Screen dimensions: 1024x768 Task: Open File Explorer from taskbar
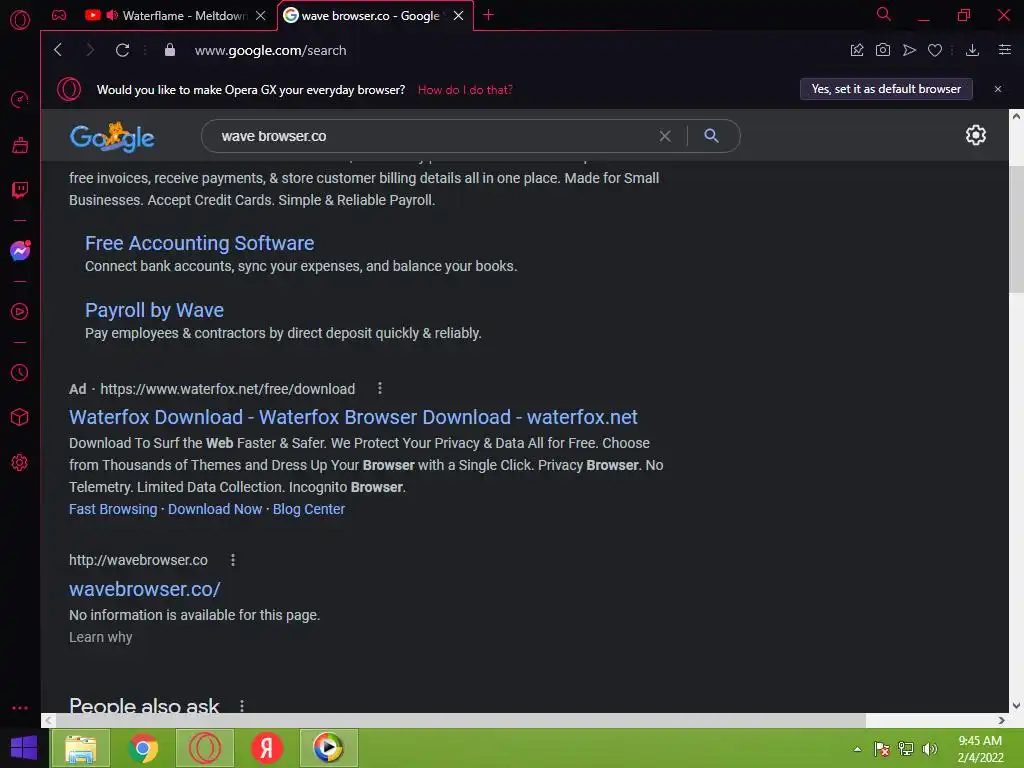pyautogui.click(x=80, y=748)
